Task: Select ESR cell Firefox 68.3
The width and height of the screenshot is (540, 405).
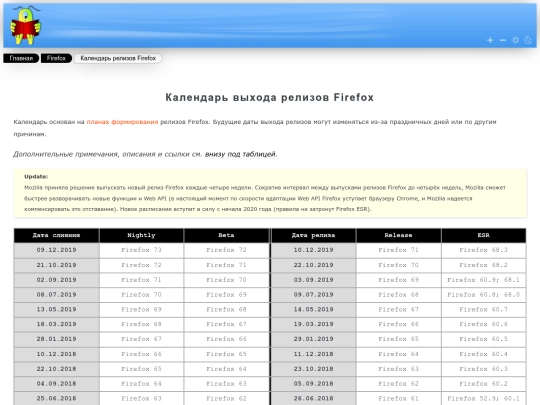Action: coord(484,250)
